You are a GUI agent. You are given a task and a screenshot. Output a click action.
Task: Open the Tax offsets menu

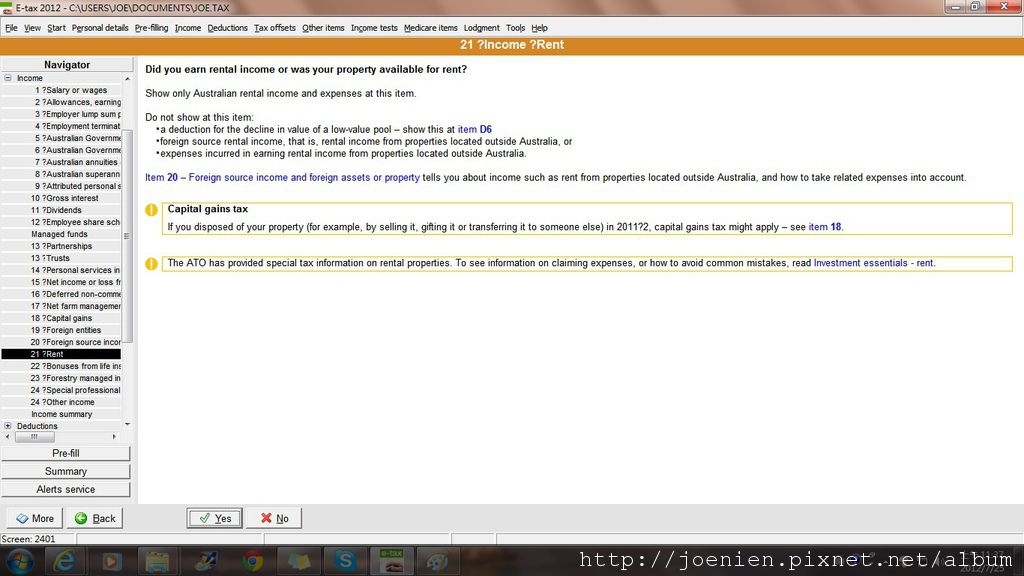[274, 28]
